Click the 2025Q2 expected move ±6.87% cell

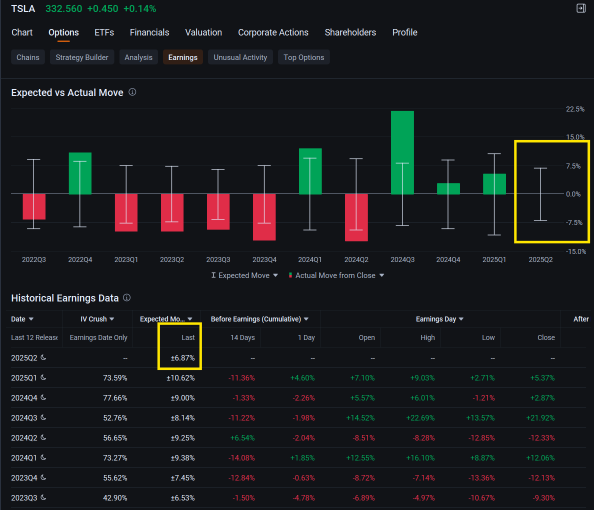[183, 358]
